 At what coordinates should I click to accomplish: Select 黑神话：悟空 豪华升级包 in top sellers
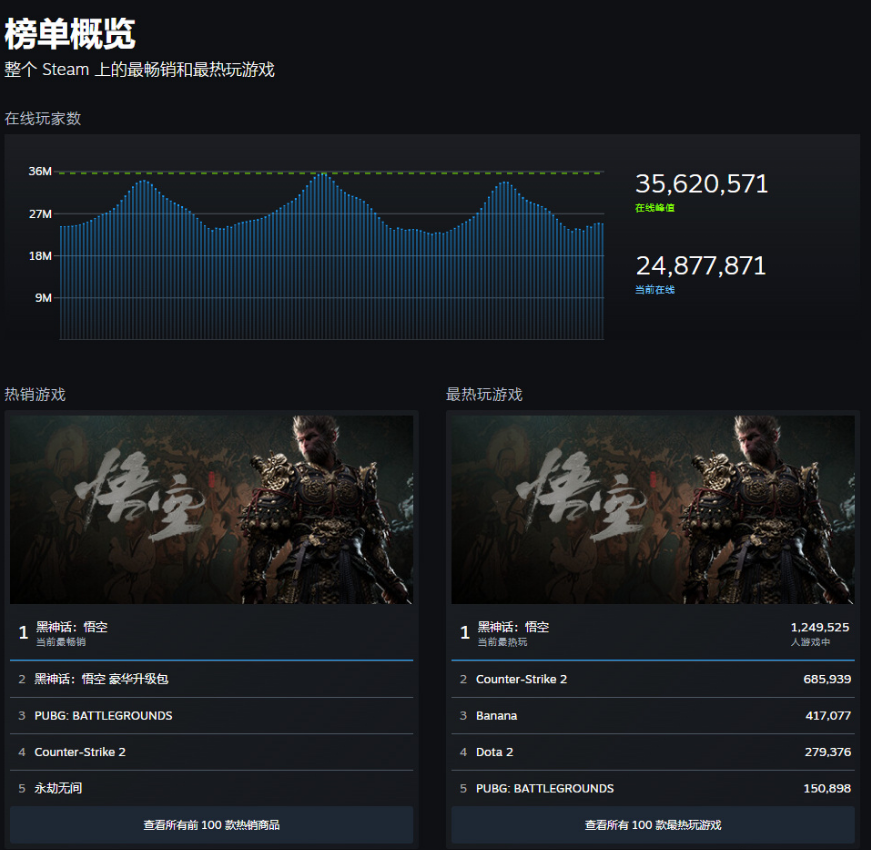click(x=211, y=679)
